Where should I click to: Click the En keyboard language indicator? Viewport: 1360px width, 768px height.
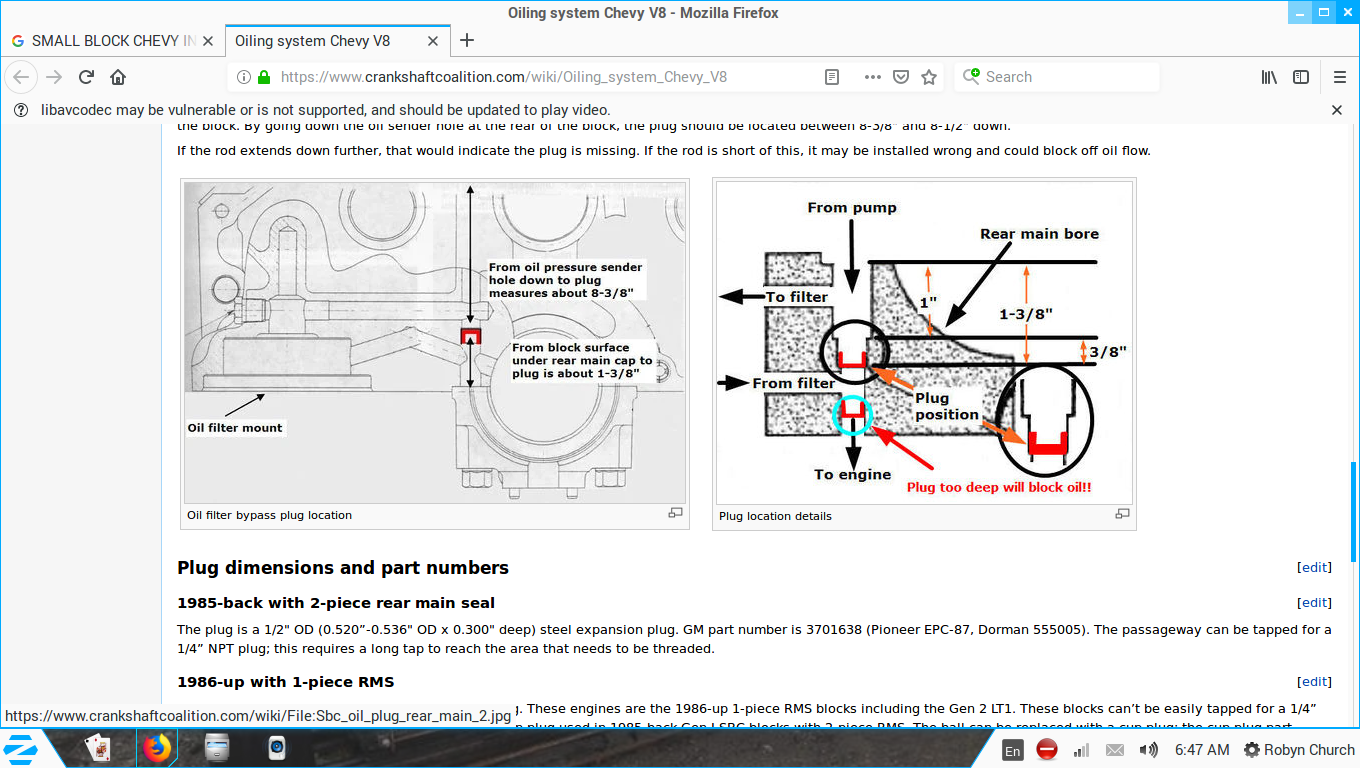tap(1013, 750)
